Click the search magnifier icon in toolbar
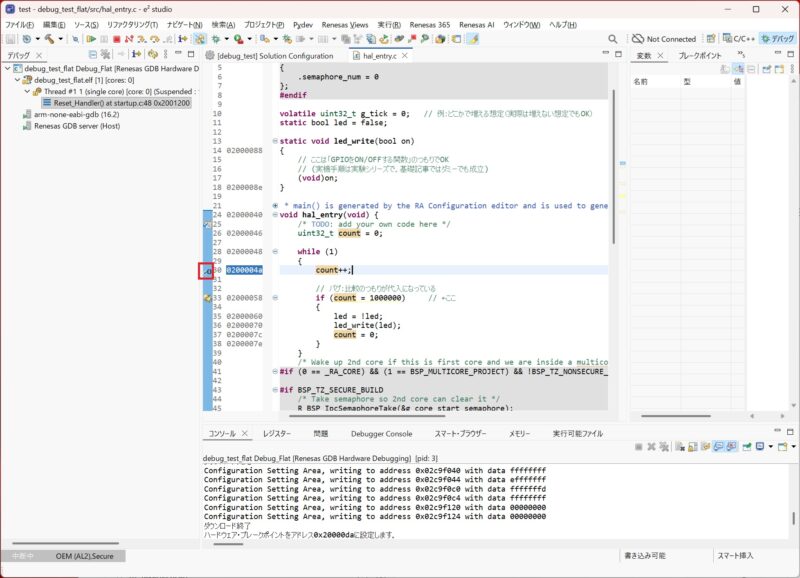Viewport: 800px width, 578px height. pos(613,39)
